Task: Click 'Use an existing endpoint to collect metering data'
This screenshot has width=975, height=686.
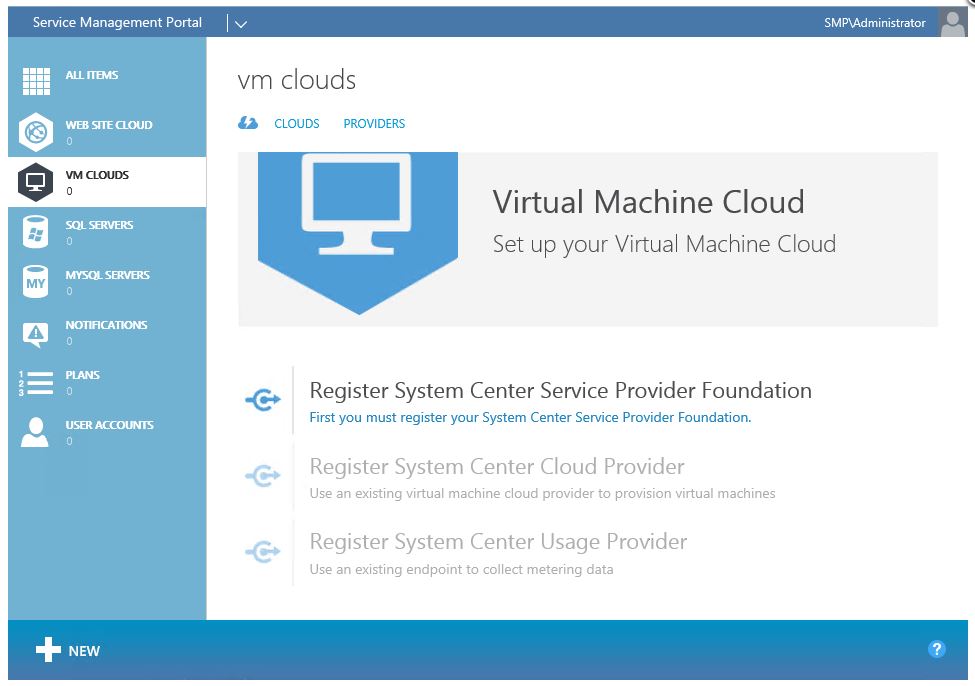Action: point(461,569)
